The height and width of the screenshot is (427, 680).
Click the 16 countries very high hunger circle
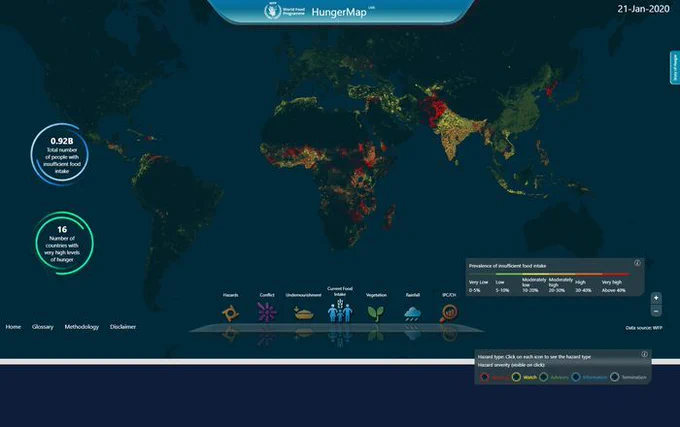64,243
